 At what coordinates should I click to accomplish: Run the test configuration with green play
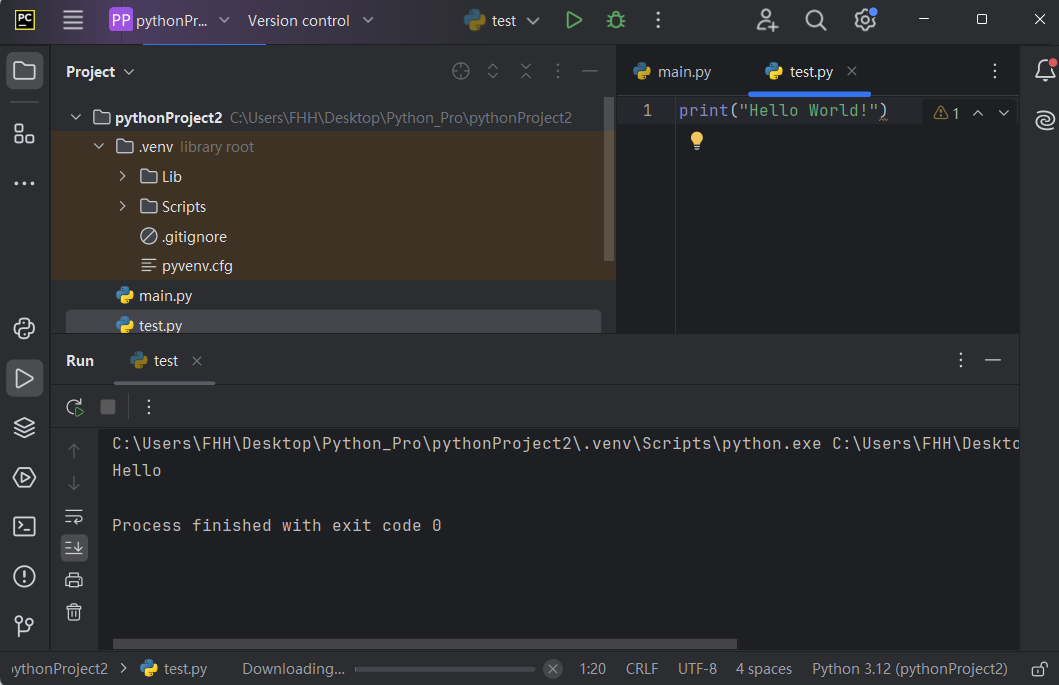pos(573,20)
